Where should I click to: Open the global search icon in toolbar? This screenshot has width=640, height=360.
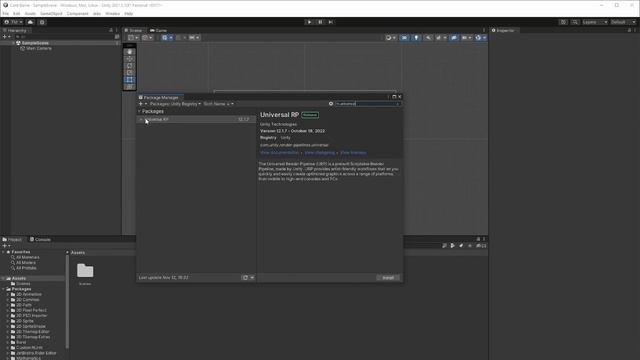click(575, 22)
